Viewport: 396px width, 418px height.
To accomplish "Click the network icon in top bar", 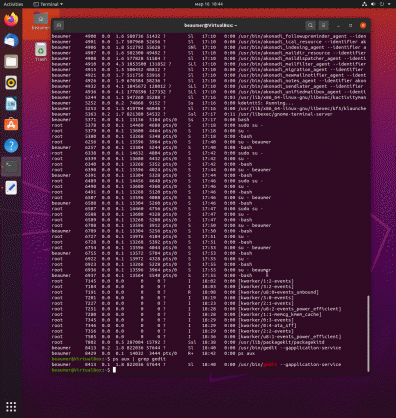I will pyautogui.click(x=364, y=4).
